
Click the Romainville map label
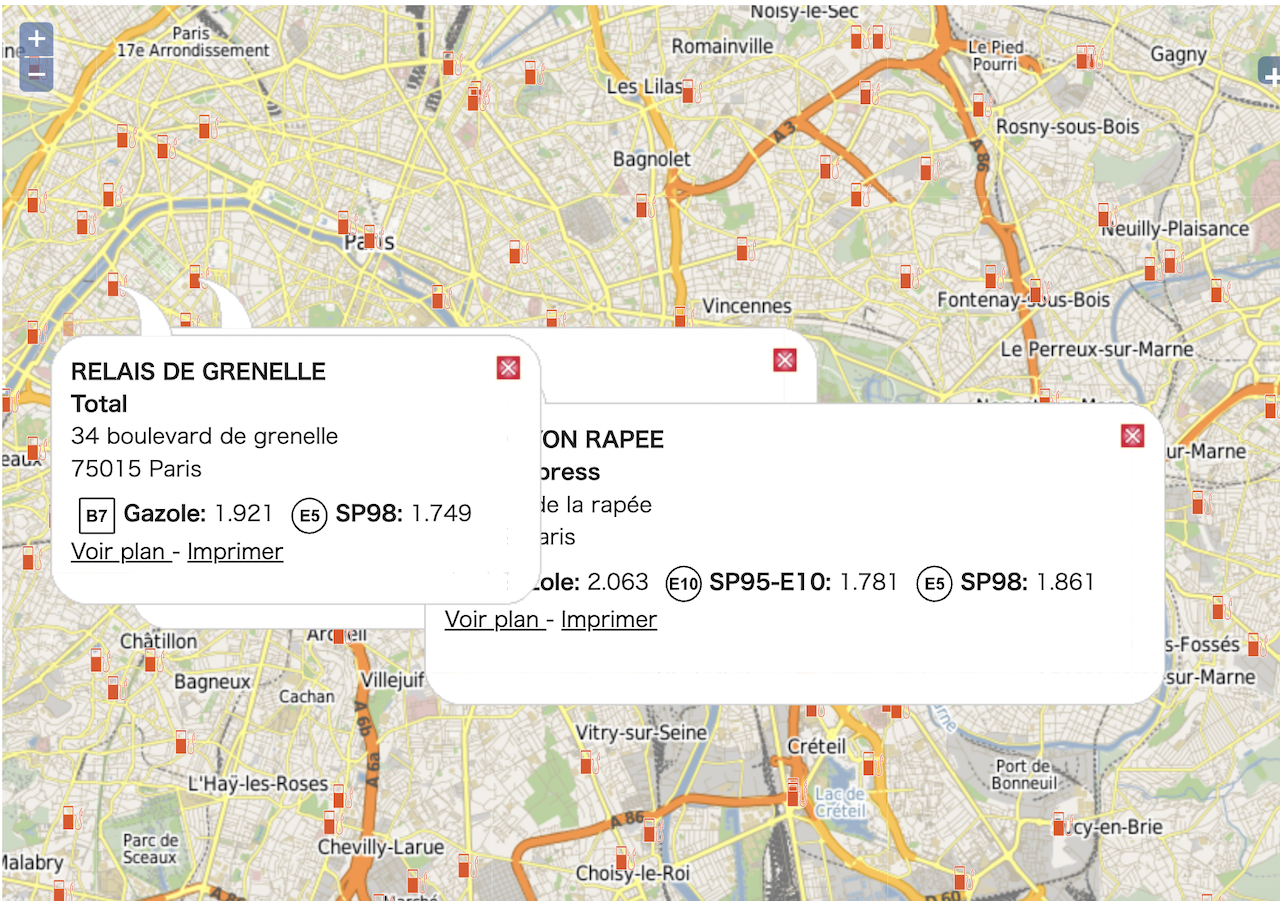click(x=722, y=46)
